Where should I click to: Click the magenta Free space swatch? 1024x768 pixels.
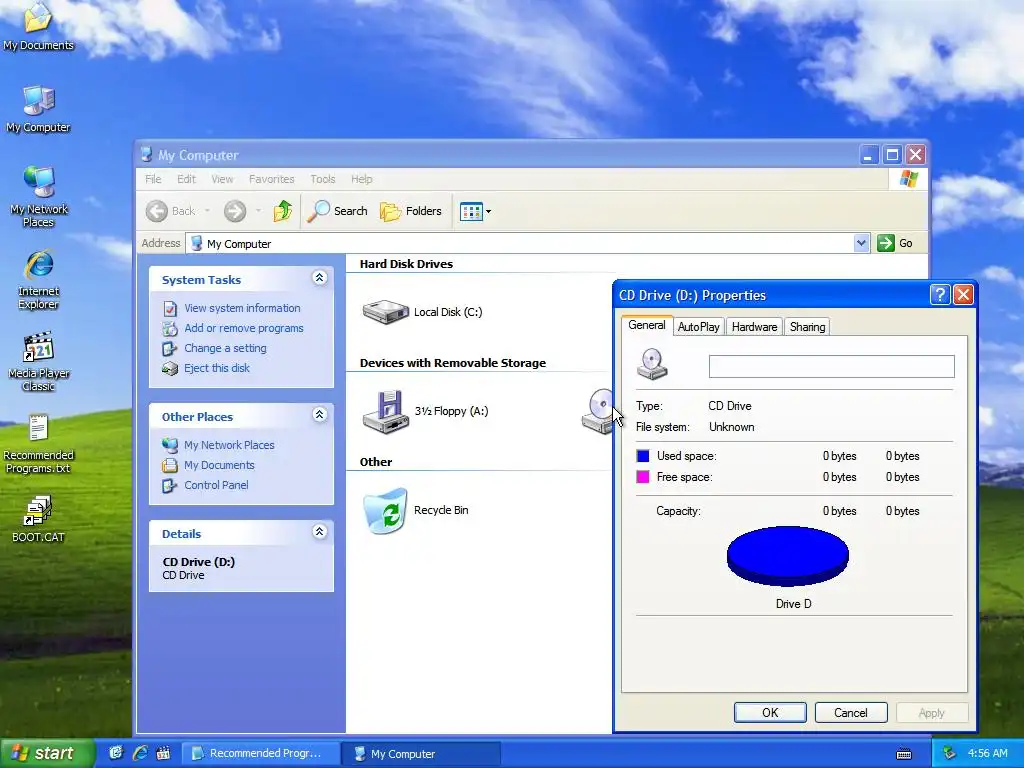click(x=643, y=477)
